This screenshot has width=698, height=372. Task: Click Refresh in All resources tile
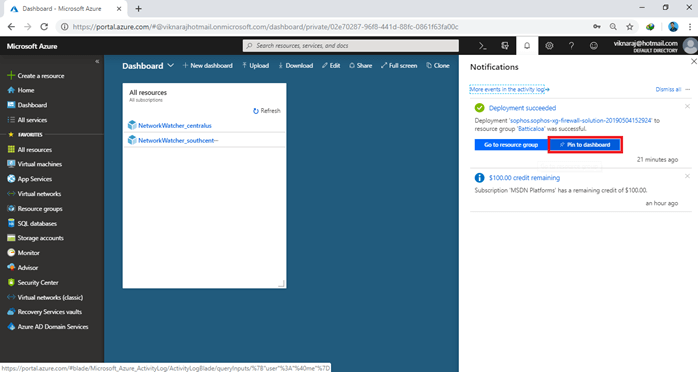pyautogui.click(x=267, y=111)
